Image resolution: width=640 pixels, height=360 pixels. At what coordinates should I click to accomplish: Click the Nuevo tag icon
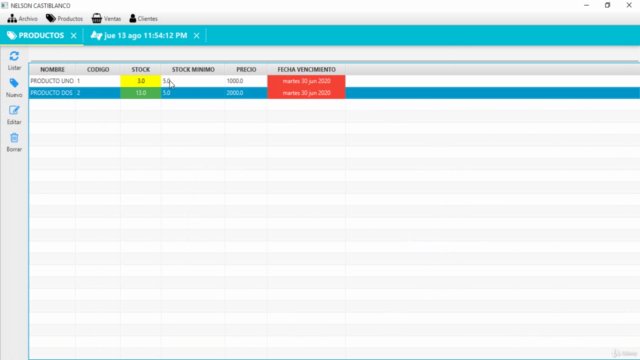point(14,83)
